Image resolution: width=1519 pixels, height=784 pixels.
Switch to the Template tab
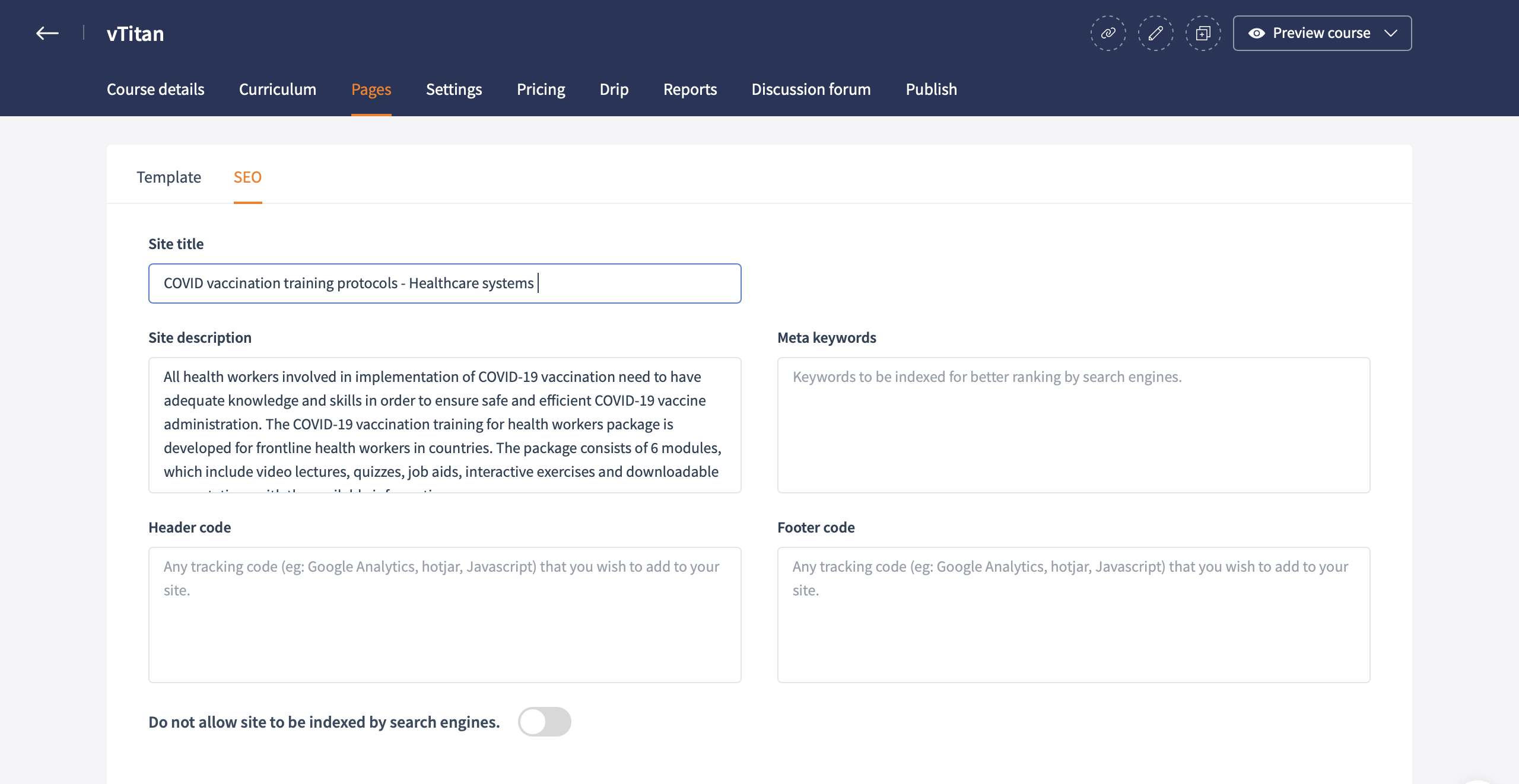pos(169,177)
